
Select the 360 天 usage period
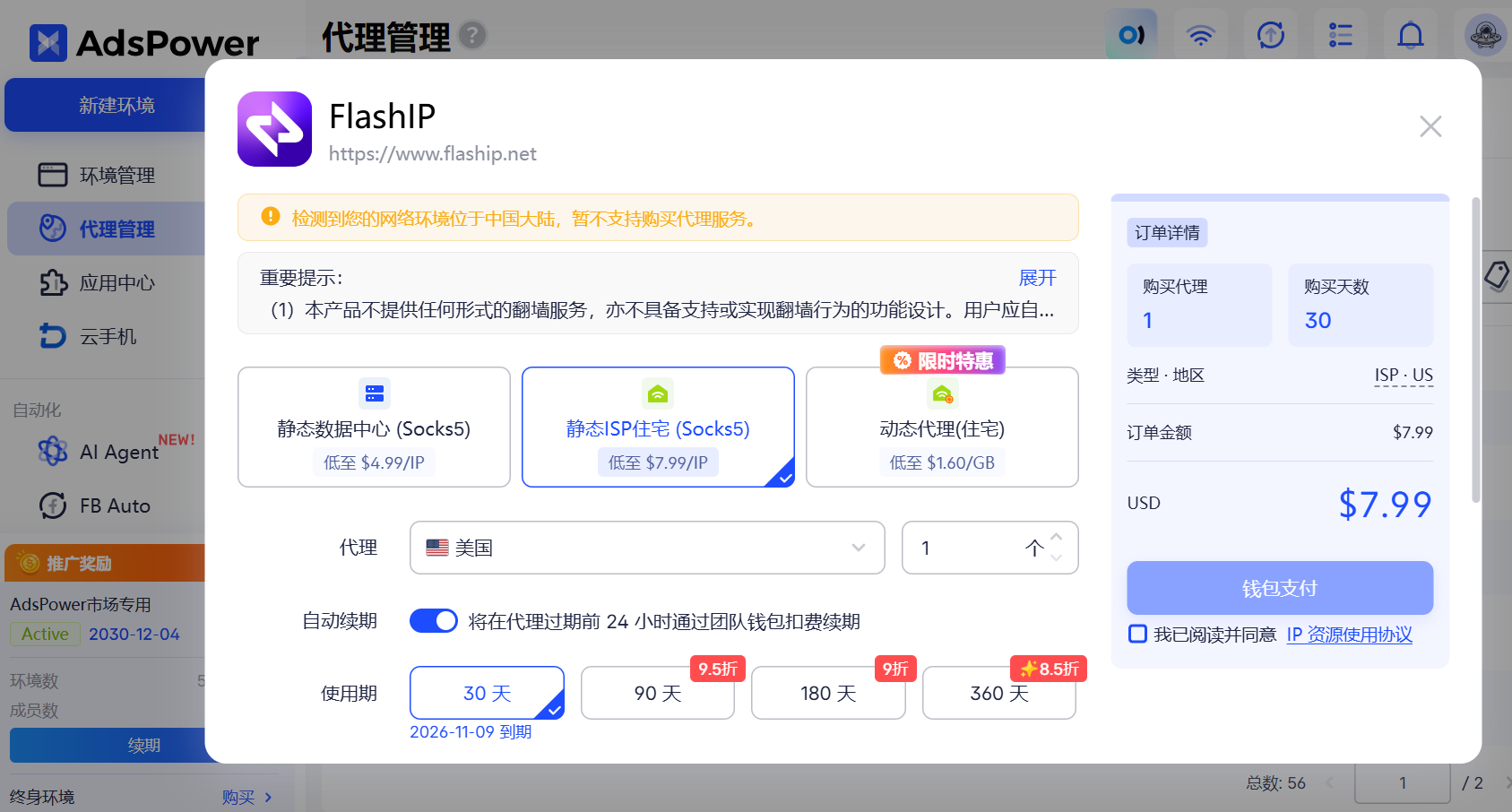(x=999, y=693)
